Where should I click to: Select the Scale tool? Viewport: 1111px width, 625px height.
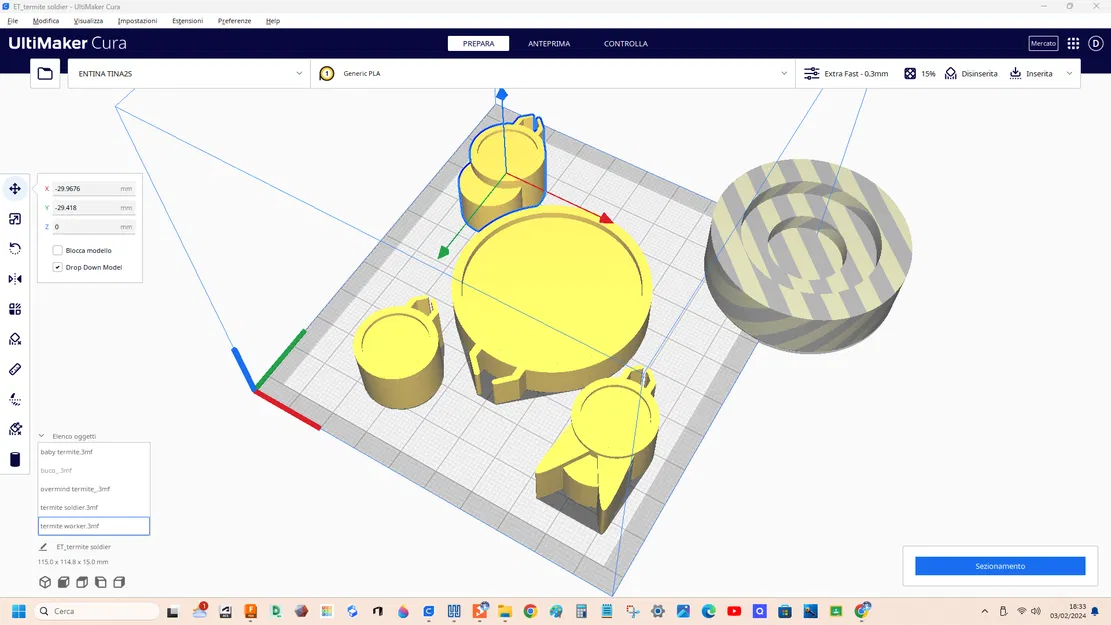point(14,218)
